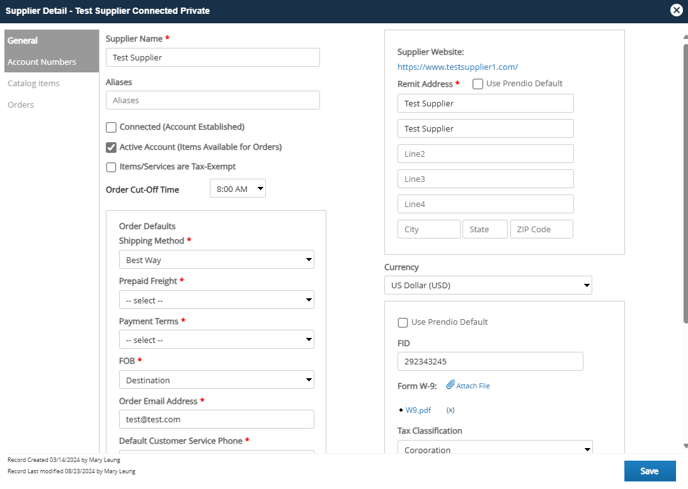Enable Items/Services are Tax-Exempt checkbox
The height and width of the screenshot is (489, 688).
(x=111, y=167)
